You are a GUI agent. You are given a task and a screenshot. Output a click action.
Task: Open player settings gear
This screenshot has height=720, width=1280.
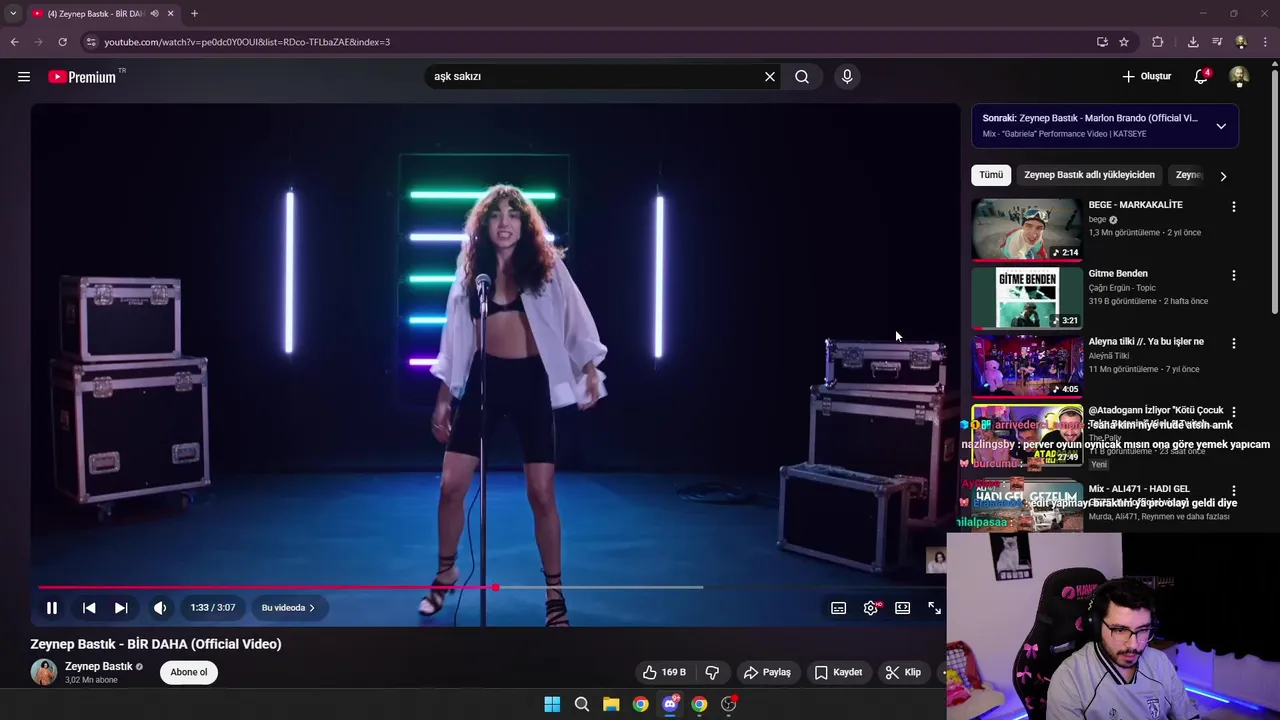point(871,607)
